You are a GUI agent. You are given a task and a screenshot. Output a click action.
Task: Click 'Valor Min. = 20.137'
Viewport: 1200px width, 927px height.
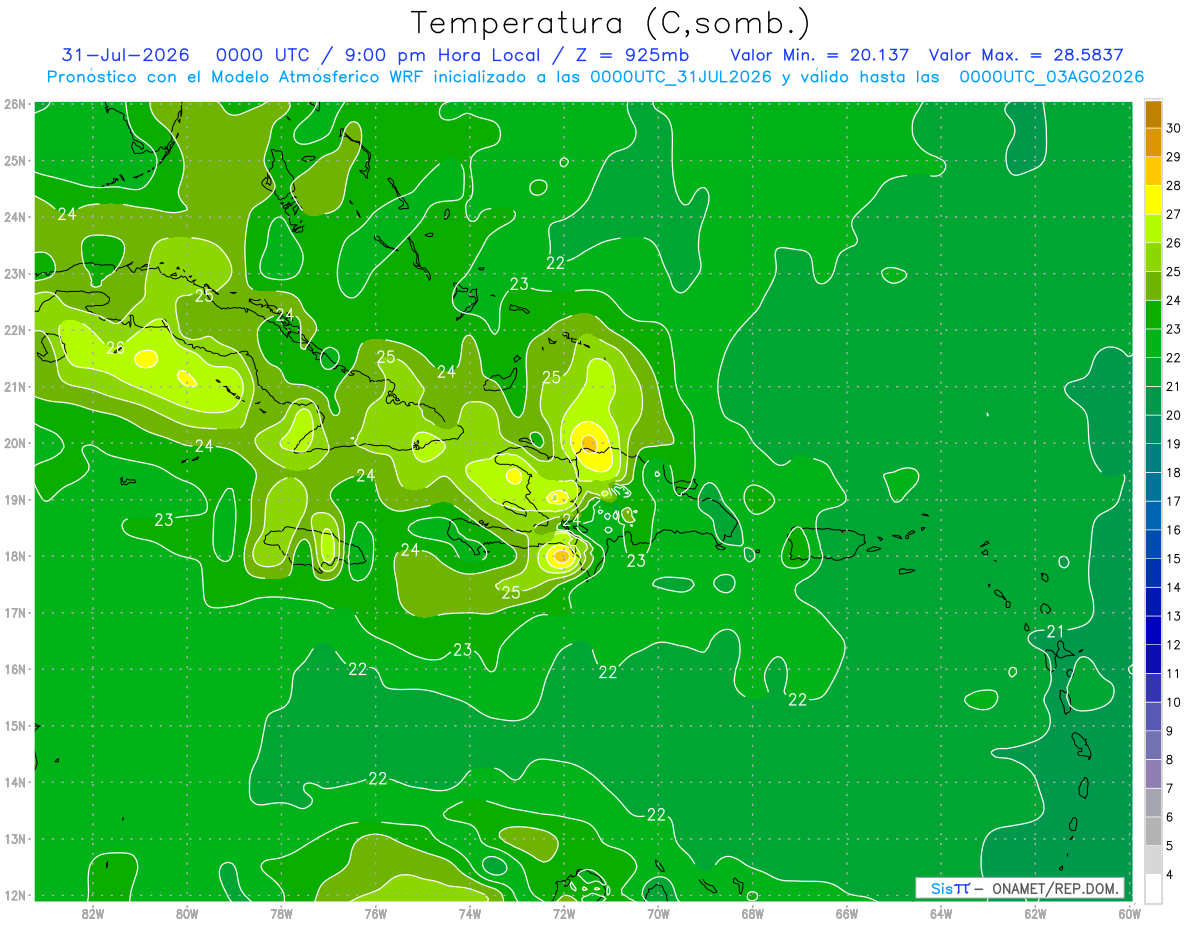click(x=820, y=55)
